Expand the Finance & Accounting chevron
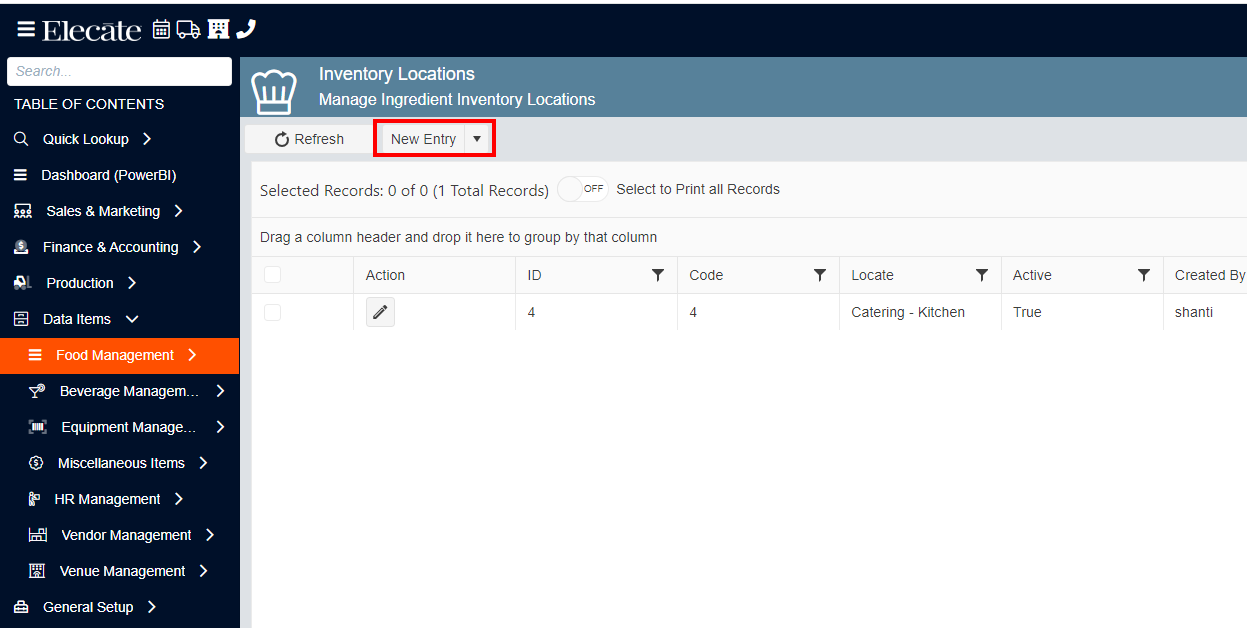 point(197,247)
